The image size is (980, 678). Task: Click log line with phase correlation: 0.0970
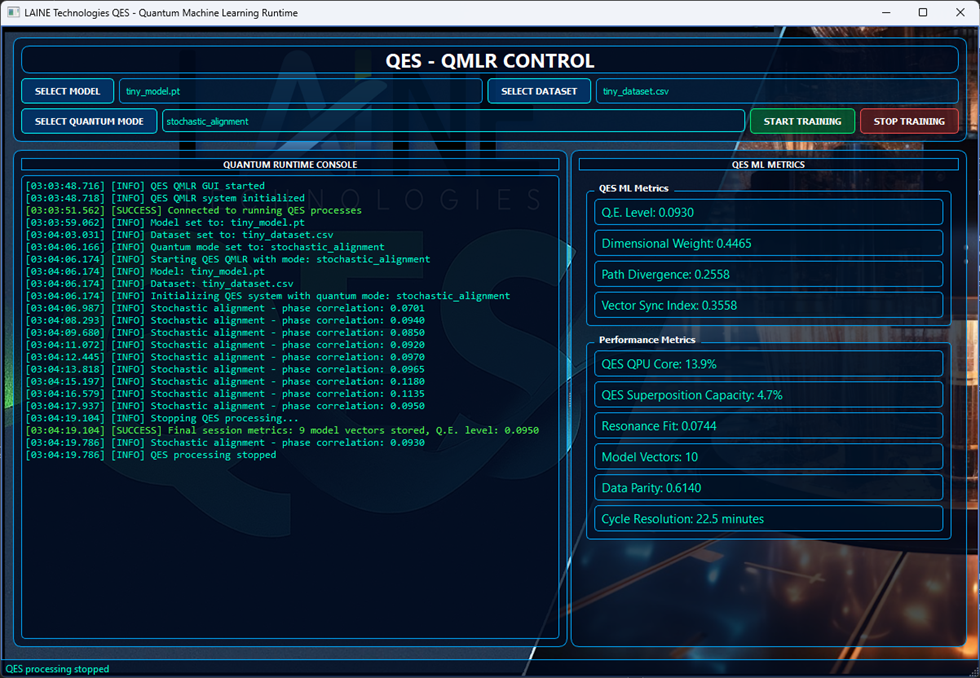(x=225, y=357)
